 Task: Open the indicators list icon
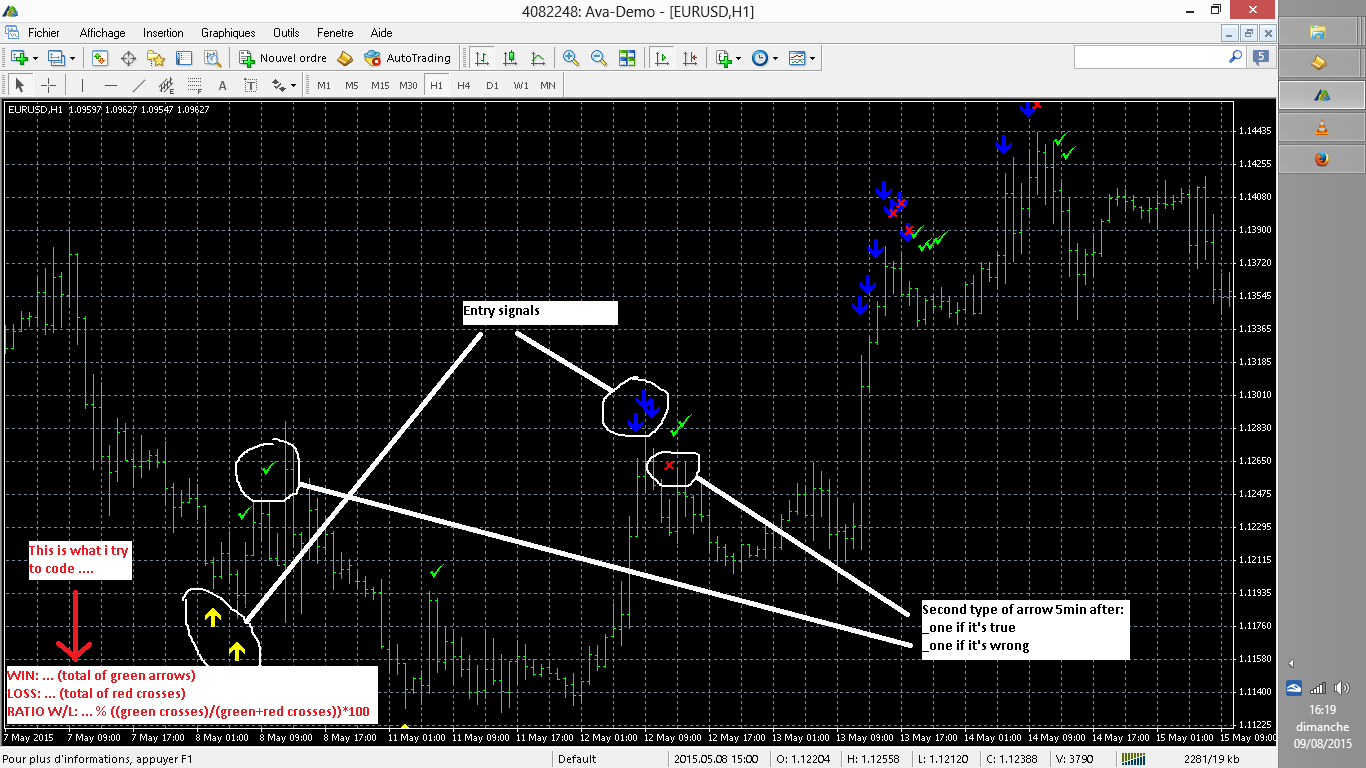tap(723, 58)
